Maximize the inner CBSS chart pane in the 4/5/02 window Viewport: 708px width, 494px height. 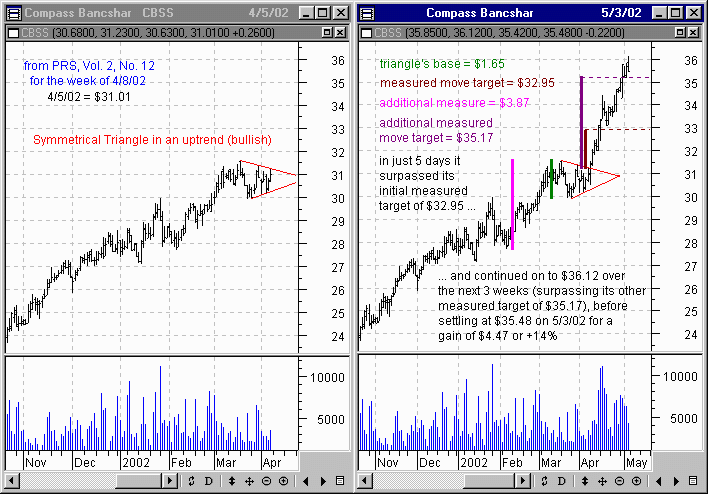[327, 32]
